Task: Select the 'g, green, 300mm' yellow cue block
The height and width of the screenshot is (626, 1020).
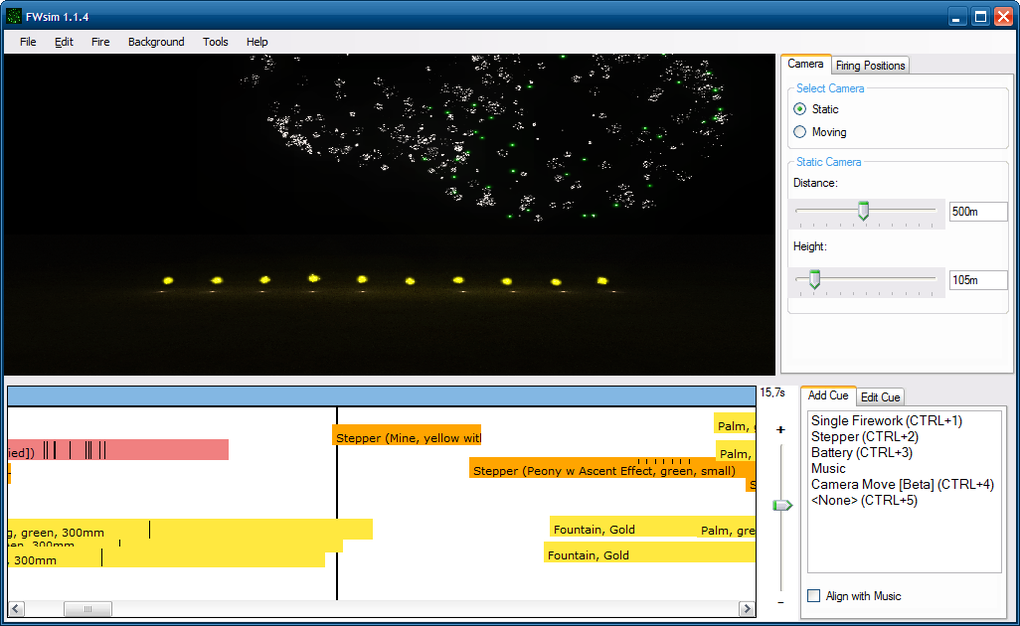Action: point(190,529)
